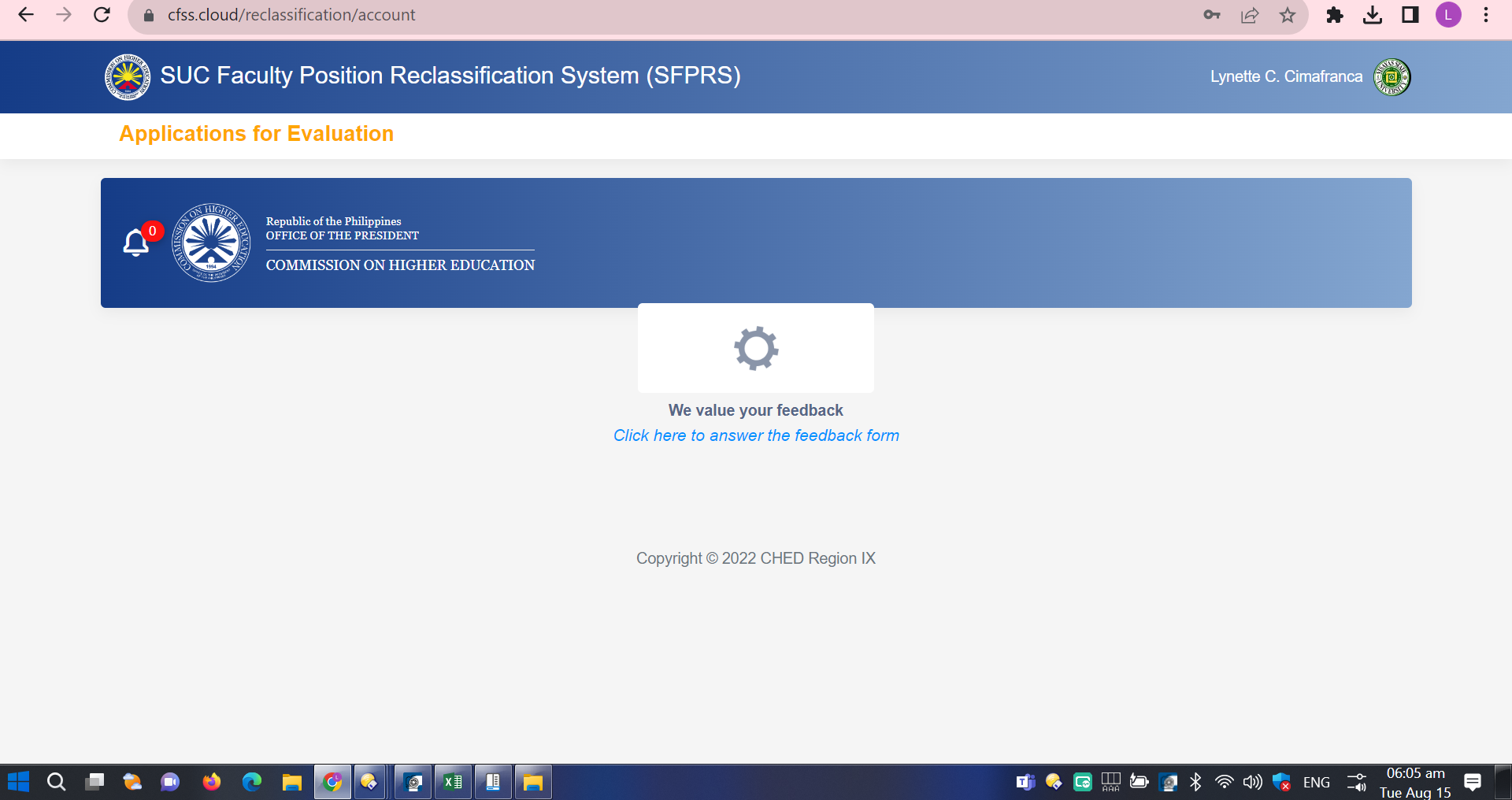1512x800 pixels.
Task: Click the university seal beside user name
Action: click(1392, 77)
